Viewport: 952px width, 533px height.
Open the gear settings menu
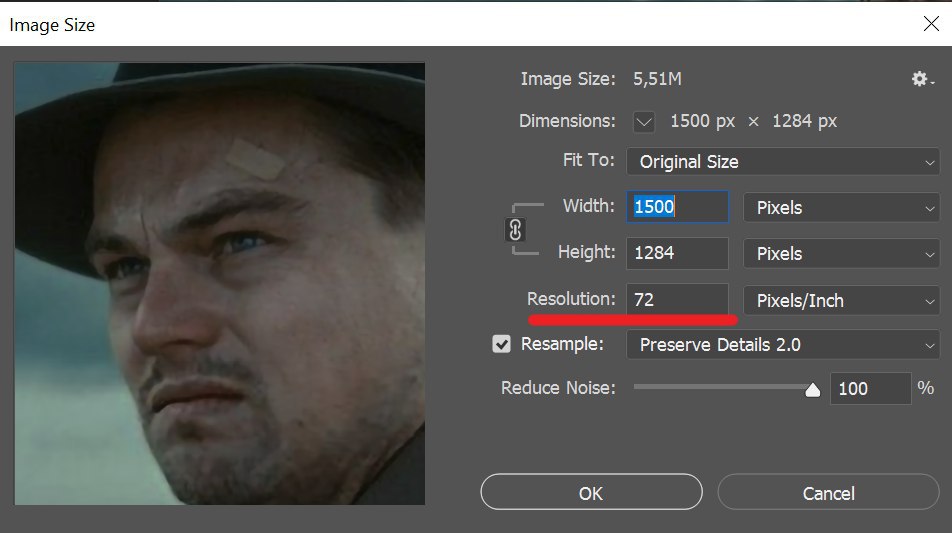click(x=922, y=79)
